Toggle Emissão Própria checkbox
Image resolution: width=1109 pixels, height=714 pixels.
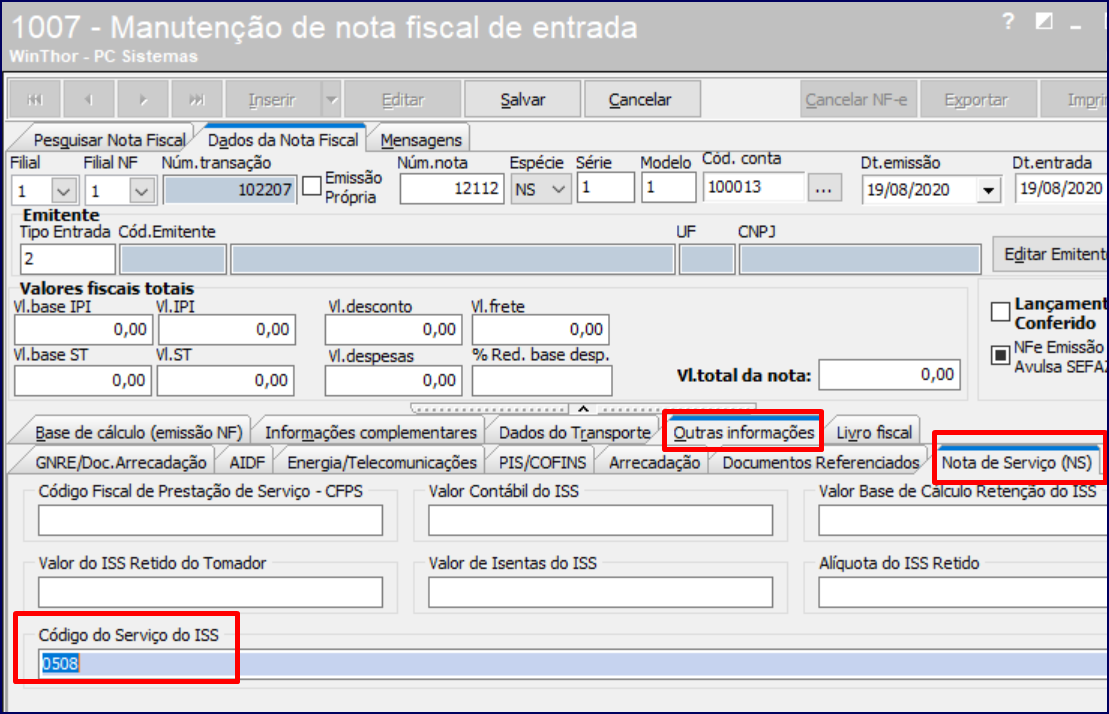tap(312, 186)
